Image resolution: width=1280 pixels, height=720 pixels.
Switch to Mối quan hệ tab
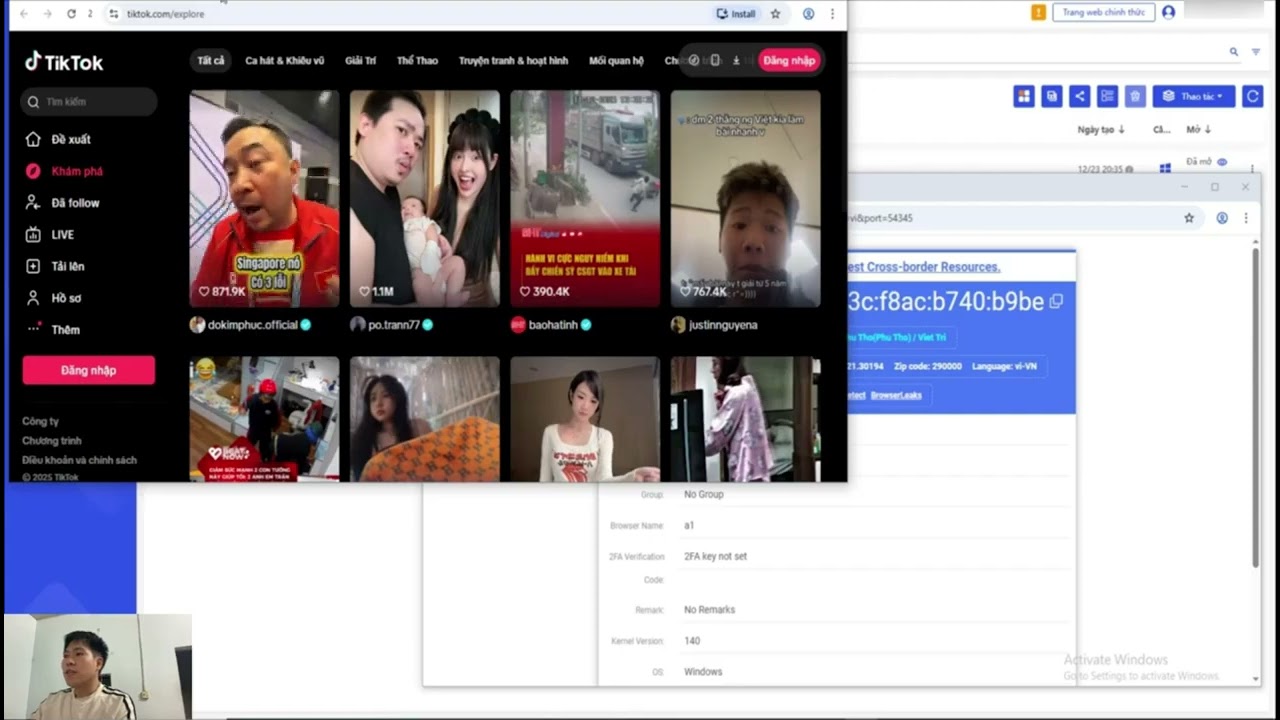pos(616,61)
